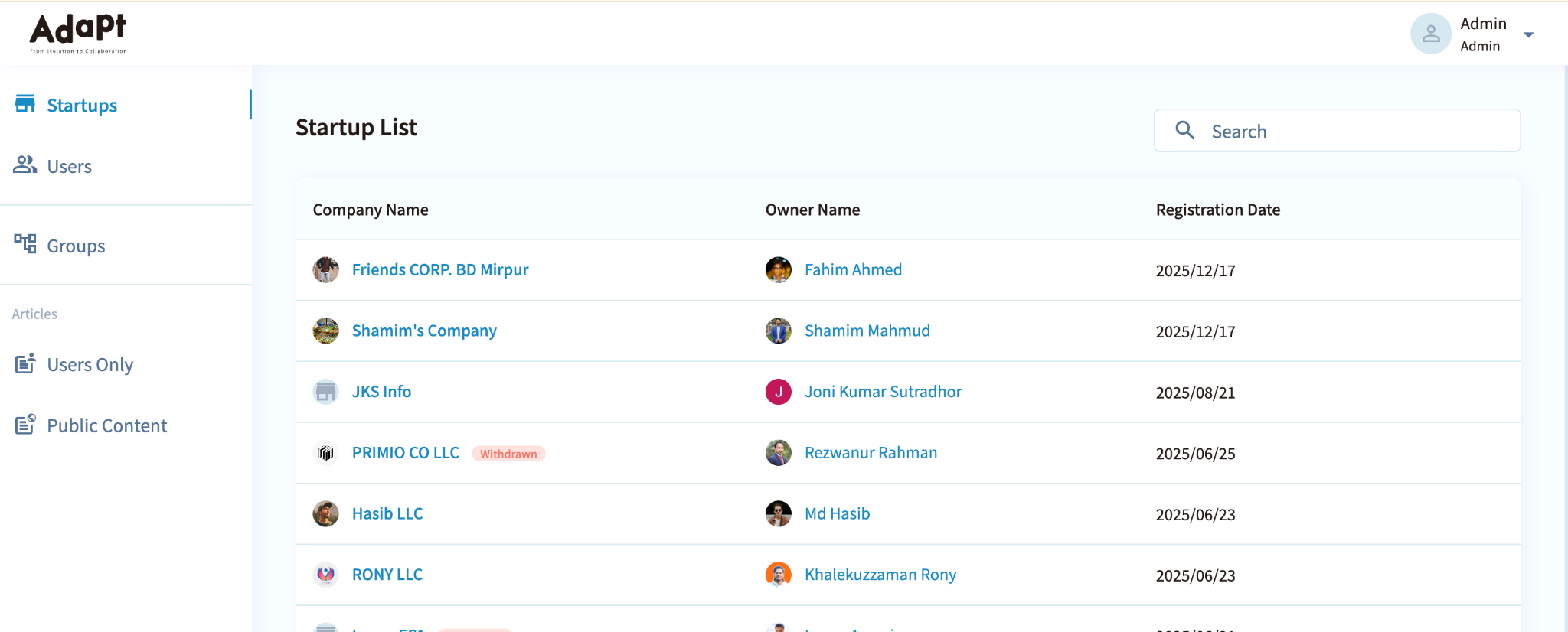The width and height of the screenshot is (1568, 632).
Task: Click Hasib LLC company logo thumbnail
Action: point(326,513)
